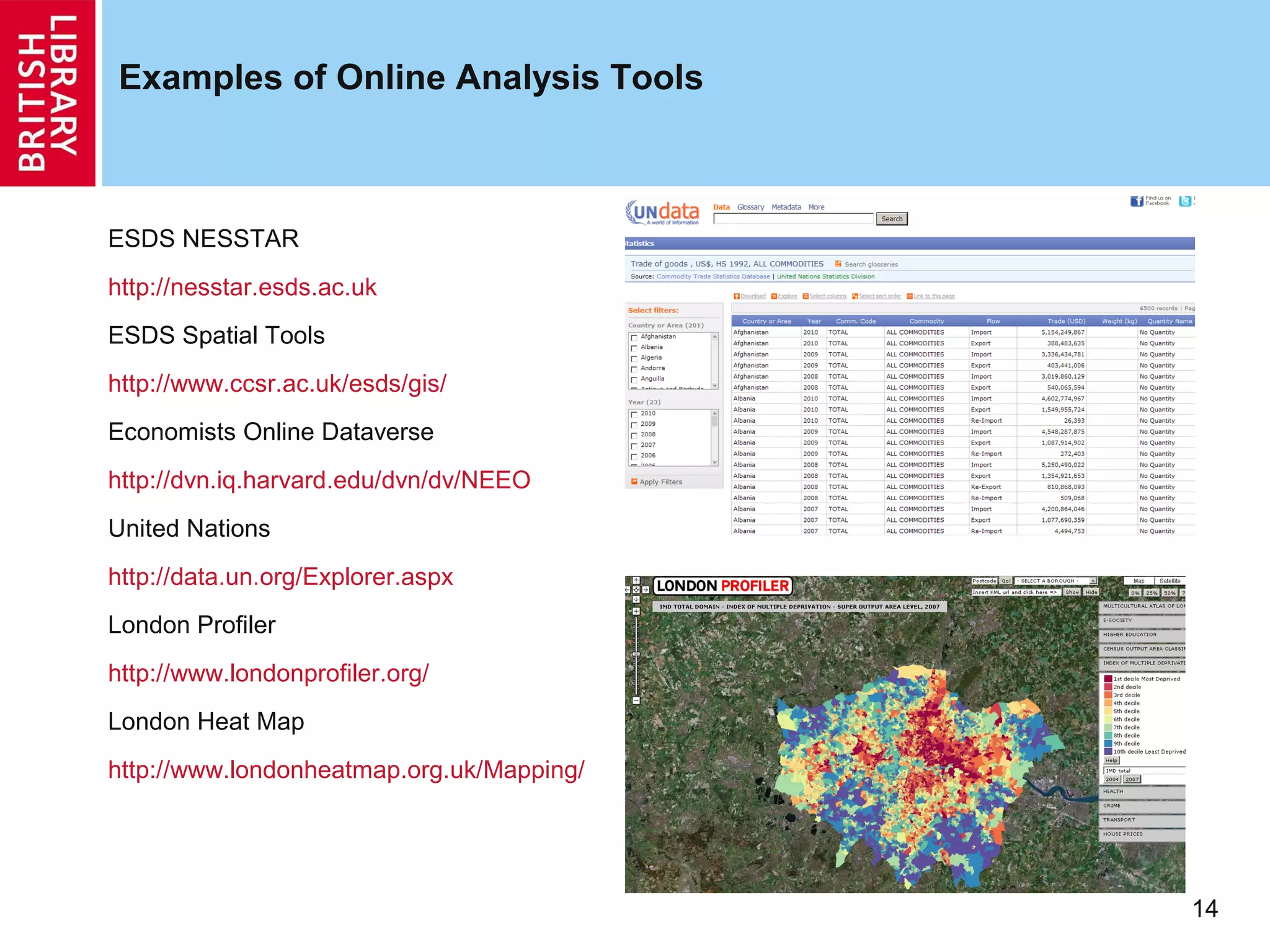Click the Select sort order icon
This screenshot has width=1270, height=952.
pos(855,296)
